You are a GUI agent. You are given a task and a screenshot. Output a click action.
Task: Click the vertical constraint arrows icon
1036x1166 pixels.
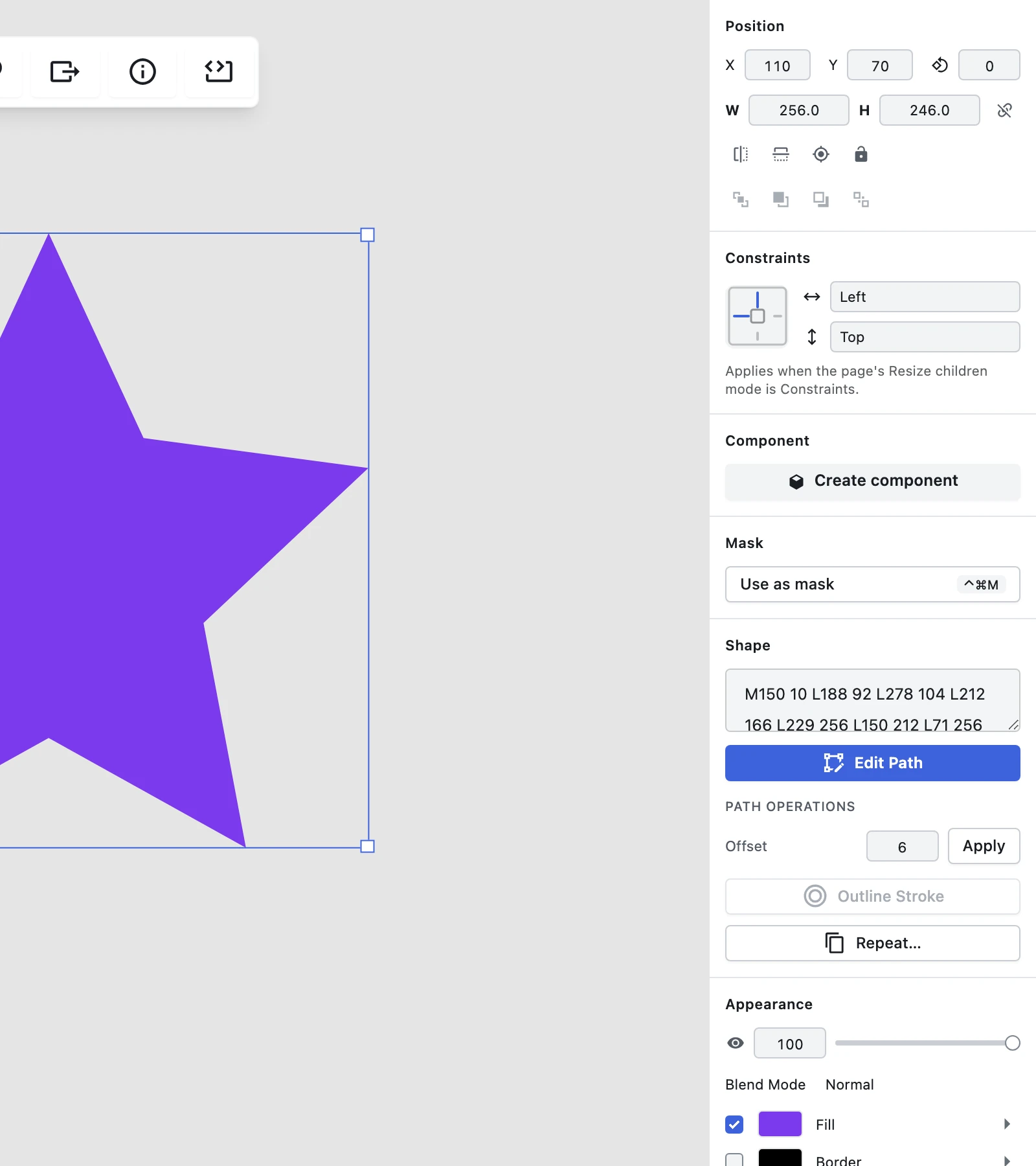(812, 337)
